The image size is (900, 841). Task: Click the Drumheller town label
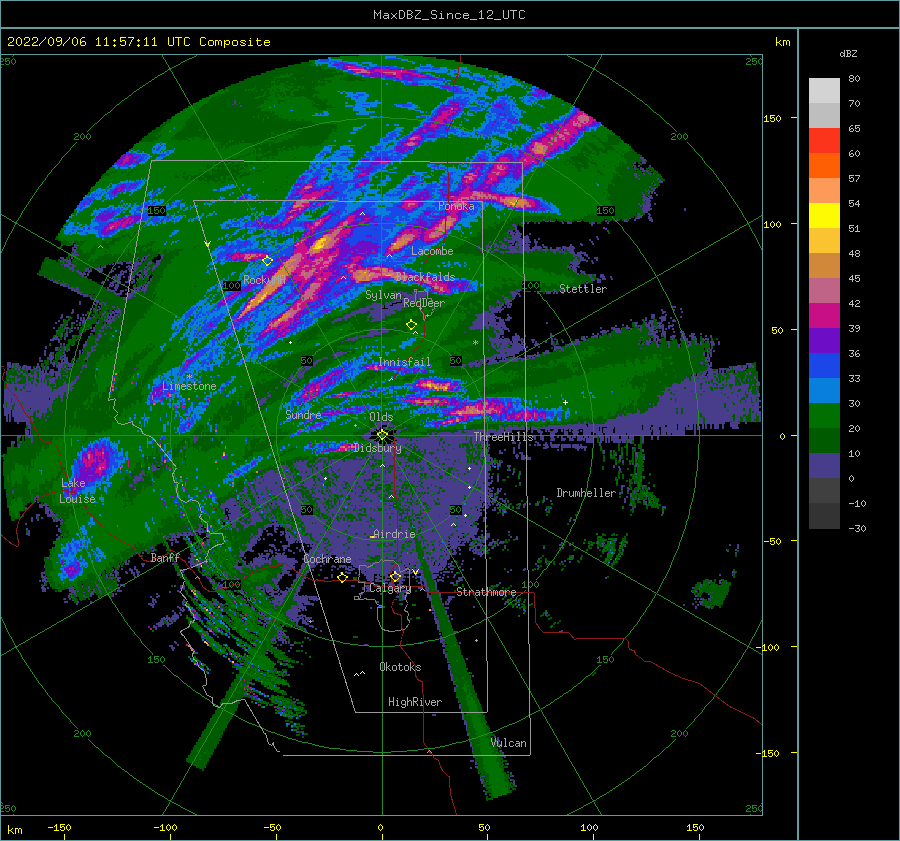586,493
